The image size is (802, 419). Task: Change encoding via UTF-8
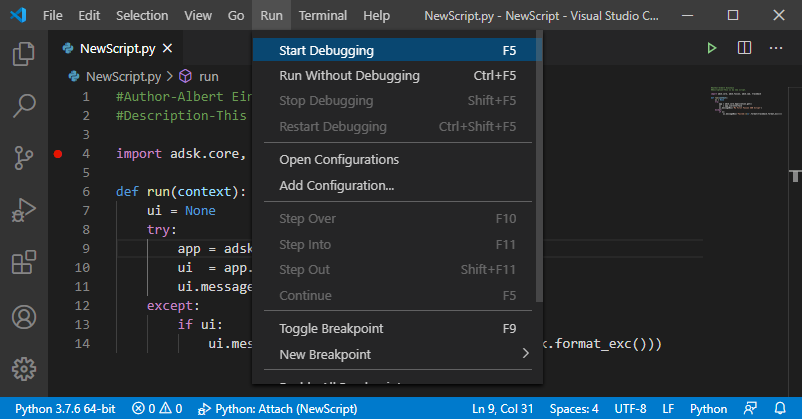pyautogui.click(x=630, y=408)
